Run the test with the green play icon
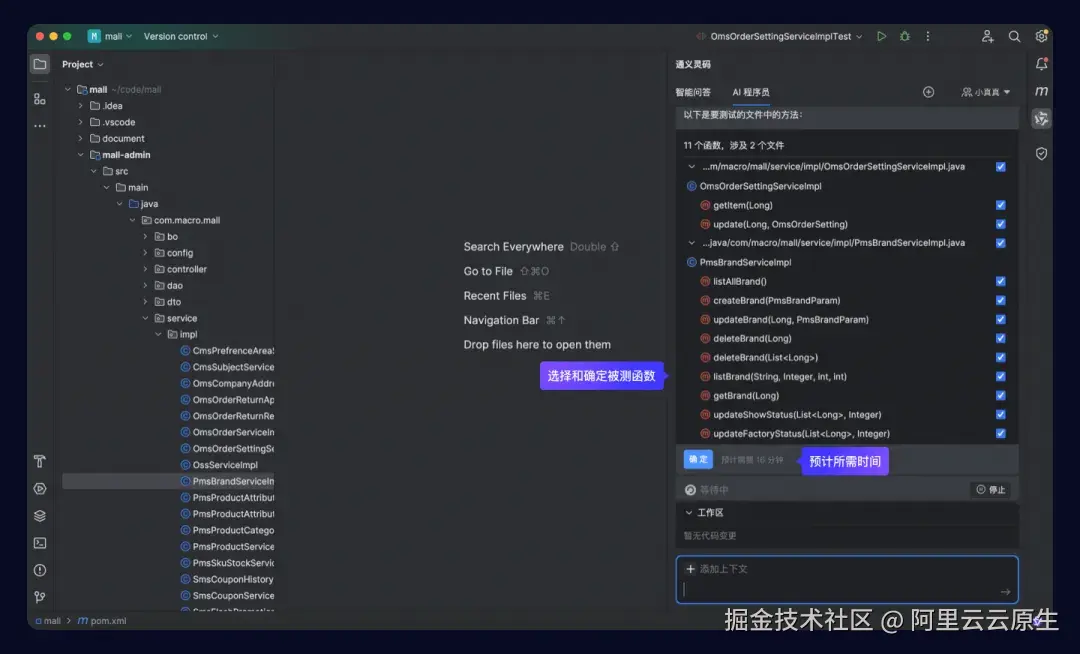This screenshot has height=654, width=1080. (881, 36)
